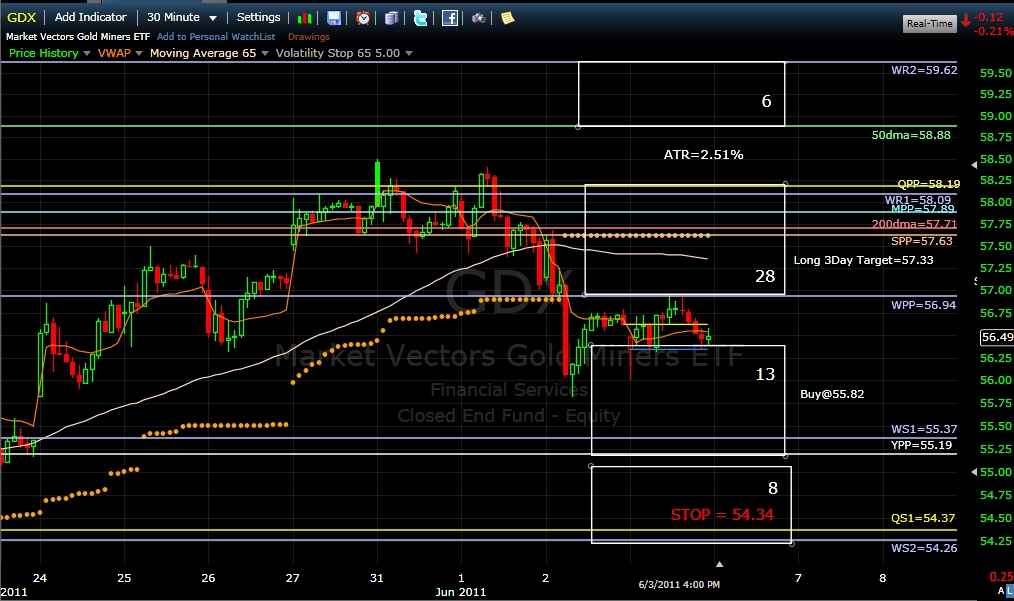Click the number 13 box annotation
Viewport: 1014px width, 601px height.
[x=765, y=374]
